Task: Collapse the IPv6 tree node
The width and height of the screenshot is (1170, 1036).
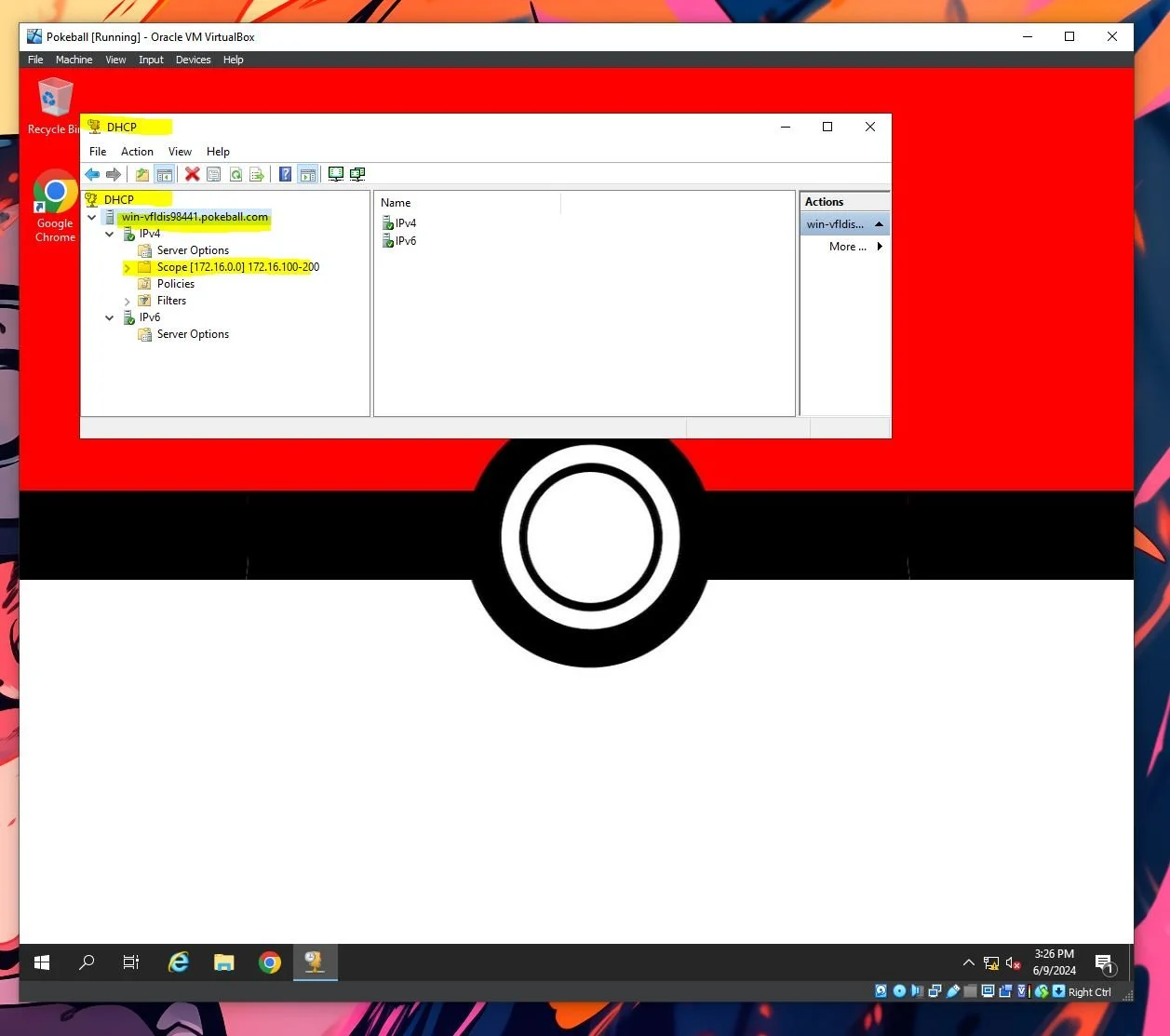Action: 110,317
